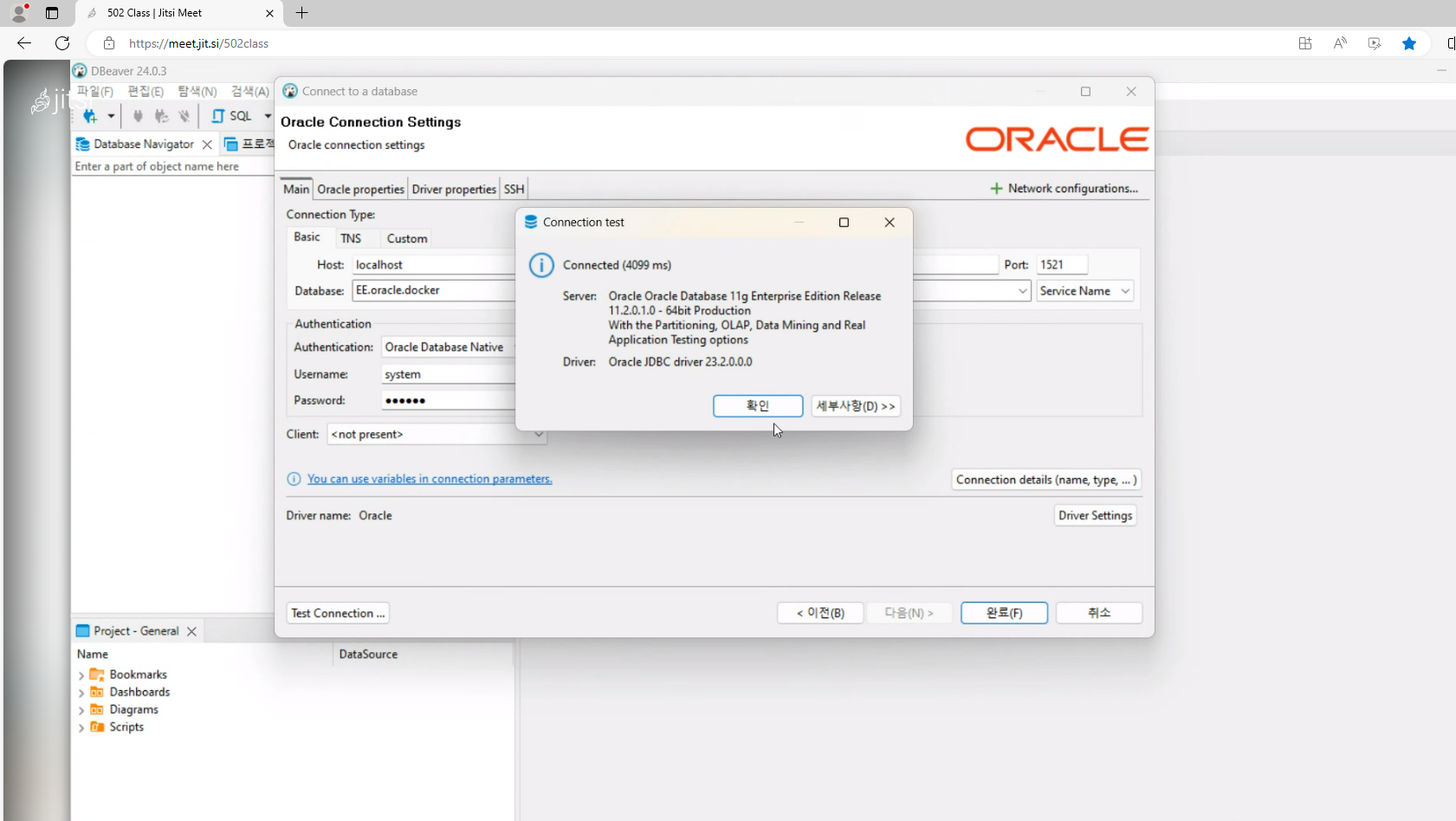The width and height of the screenshot is (1456, 821).
Task: Open the 편집(E) menu in DBeaver
Action: (146, 91)
